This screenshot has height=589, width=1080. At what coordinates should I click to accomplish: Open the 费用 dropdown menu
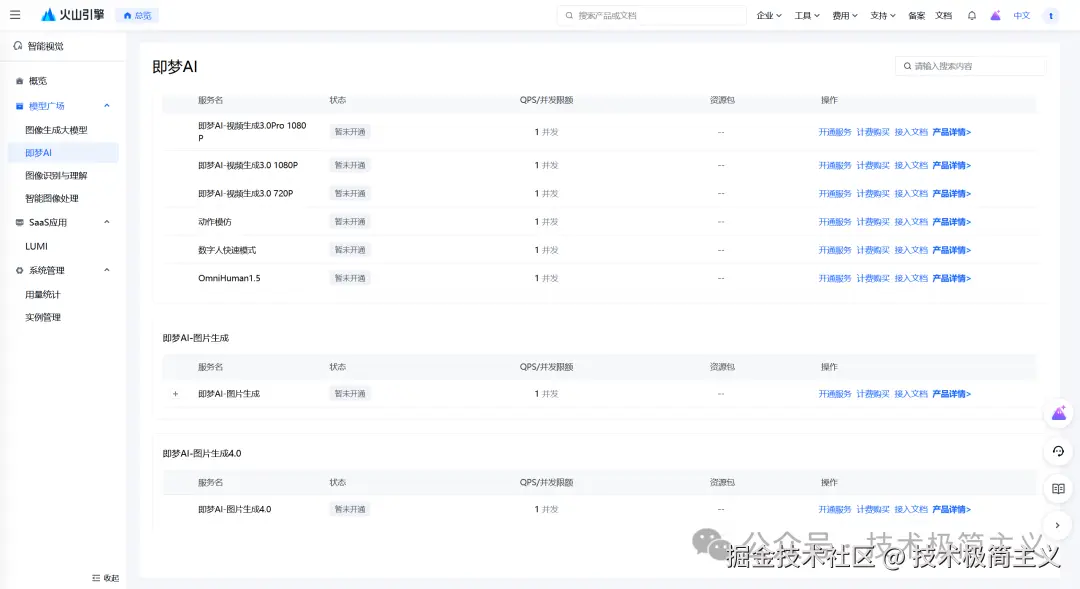[844, 15]
